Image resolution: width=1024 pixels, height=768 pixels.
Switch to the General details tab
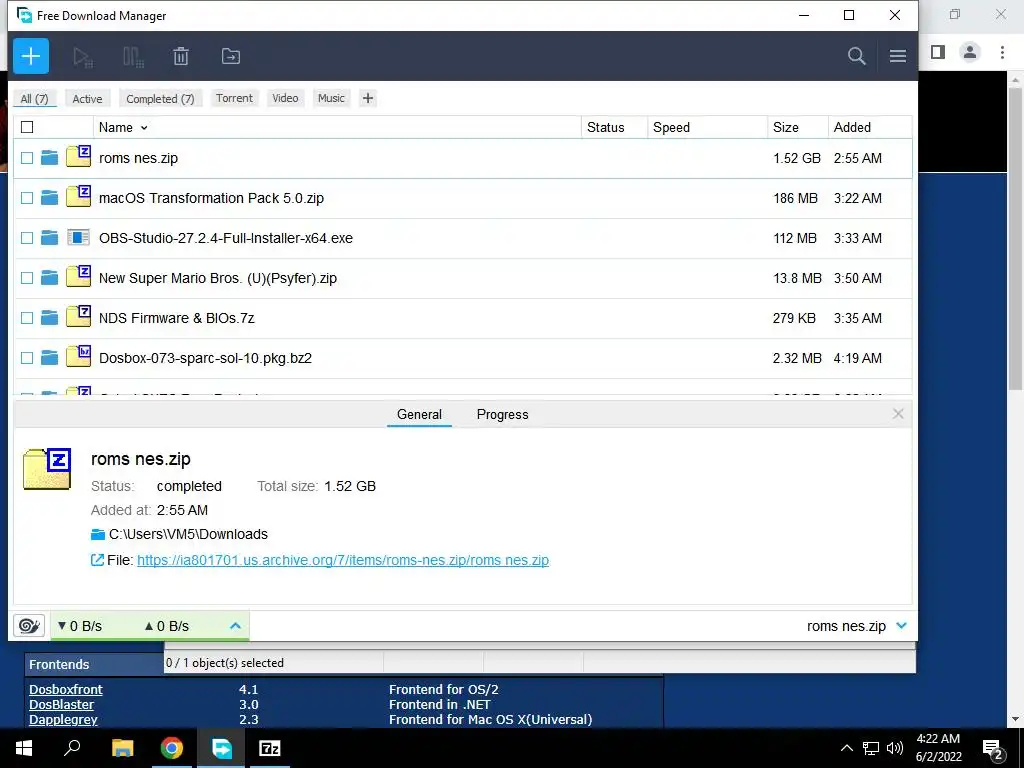pos(419,414)
